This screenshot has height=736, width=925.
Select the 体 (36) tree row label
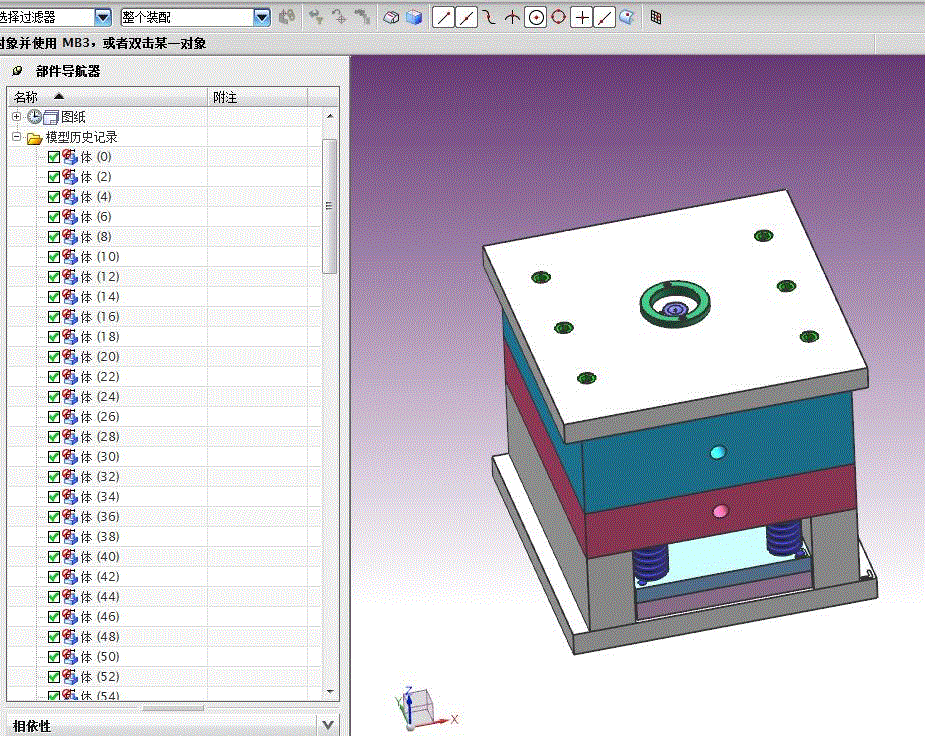(x=100, y=517)
